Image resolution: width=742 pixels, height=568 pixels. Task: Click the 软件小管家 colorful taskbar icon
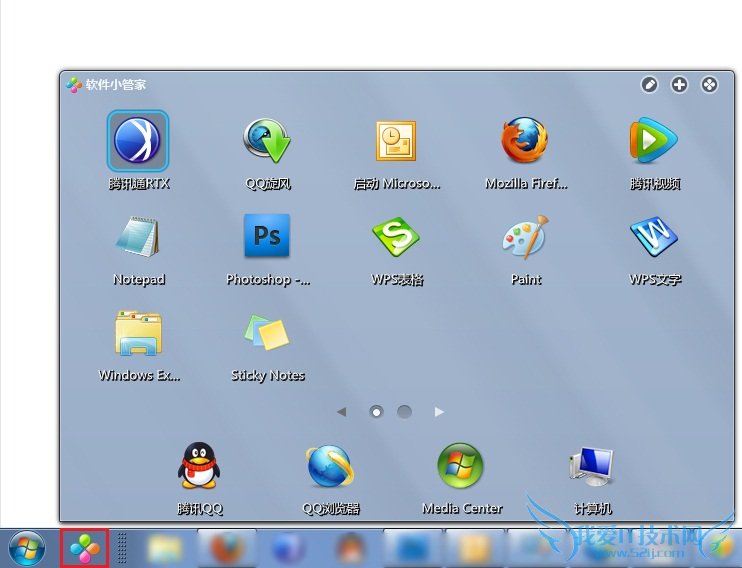[85, 549]
